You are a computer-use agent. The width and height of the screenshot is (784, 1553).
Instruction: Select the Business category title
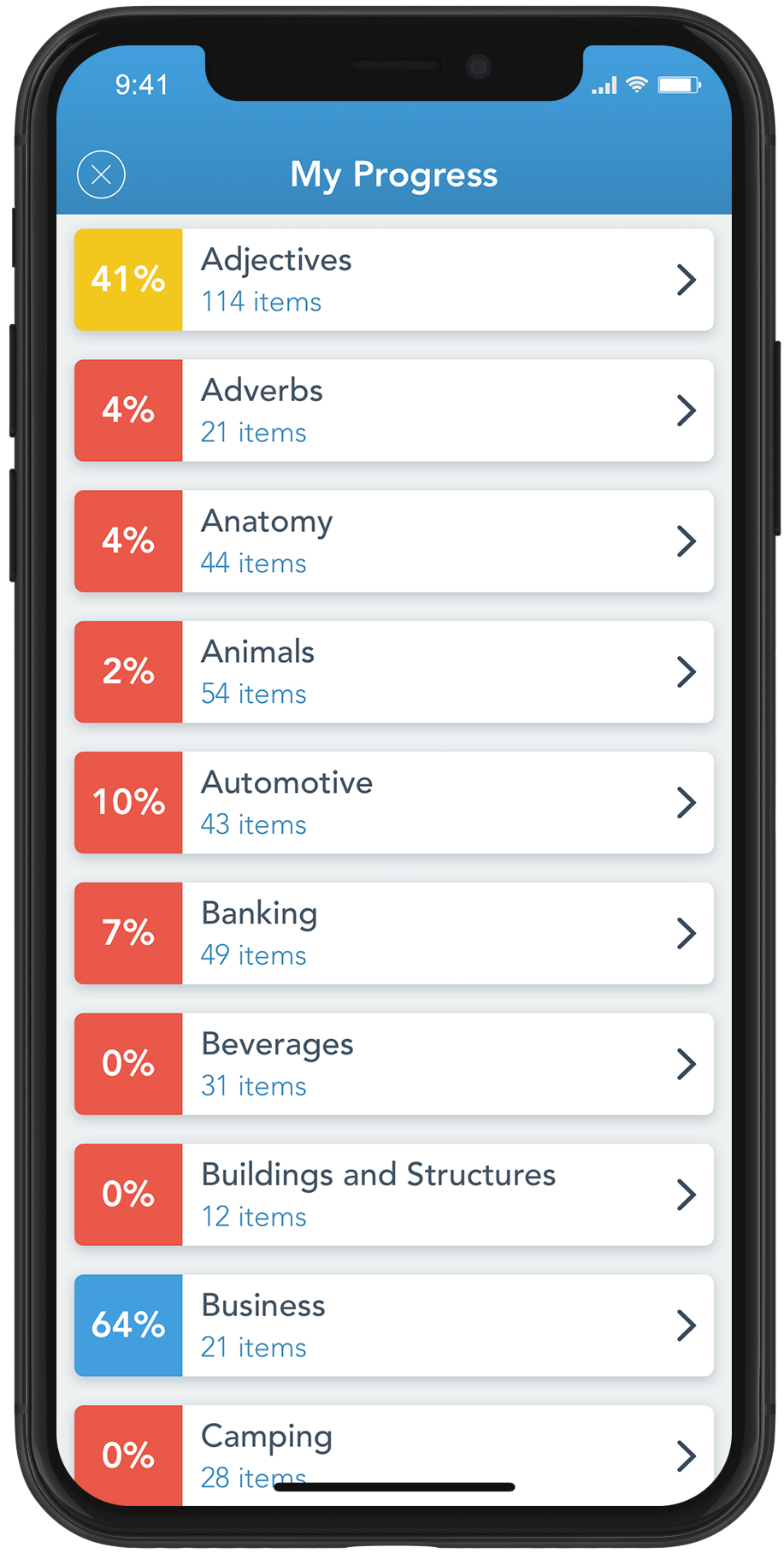point(263,1306)
